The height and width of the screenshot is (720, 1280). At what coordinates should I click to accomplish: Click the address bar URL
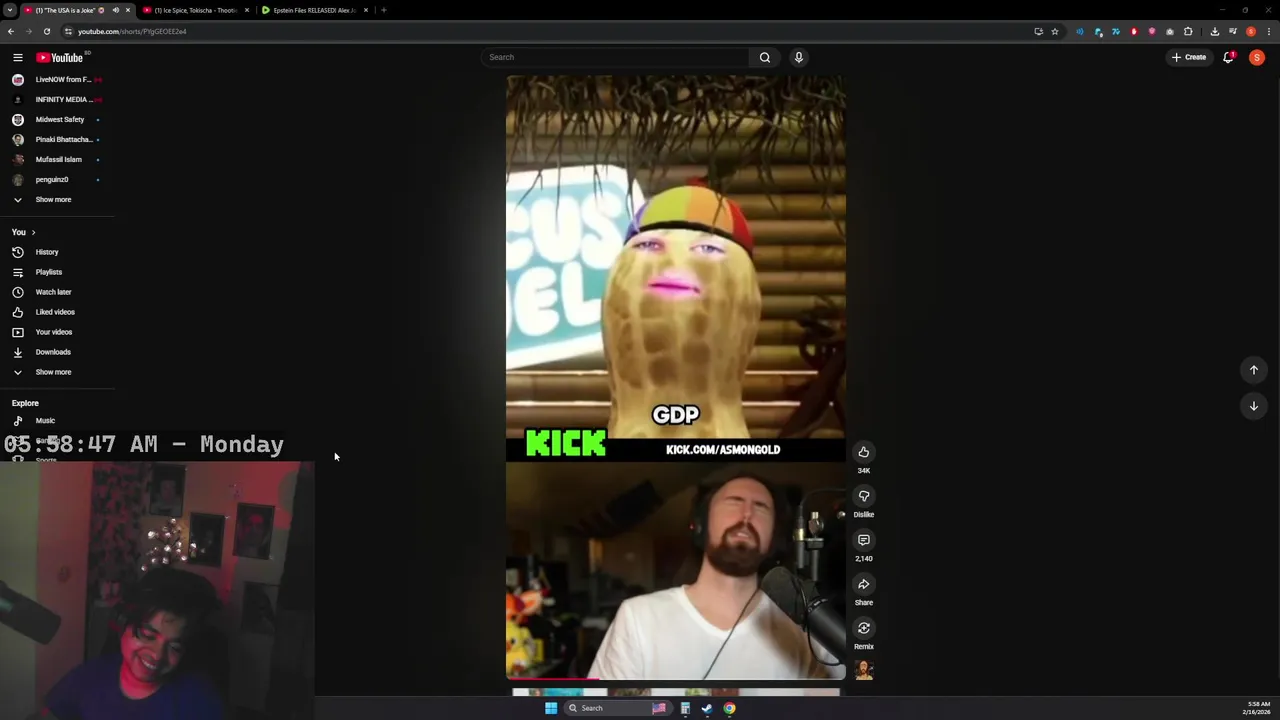click(x=132, y=31)
